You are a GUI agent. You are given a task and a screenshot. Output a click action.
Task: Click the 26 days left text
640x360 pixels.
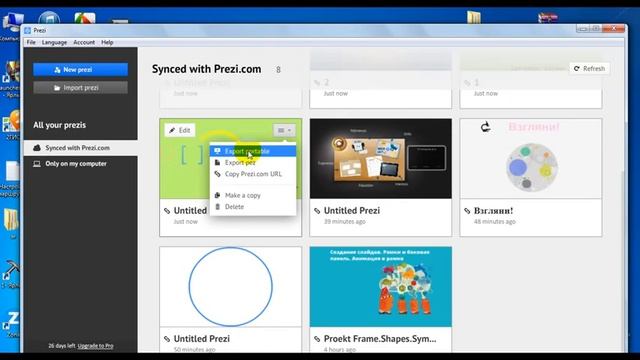62,346
